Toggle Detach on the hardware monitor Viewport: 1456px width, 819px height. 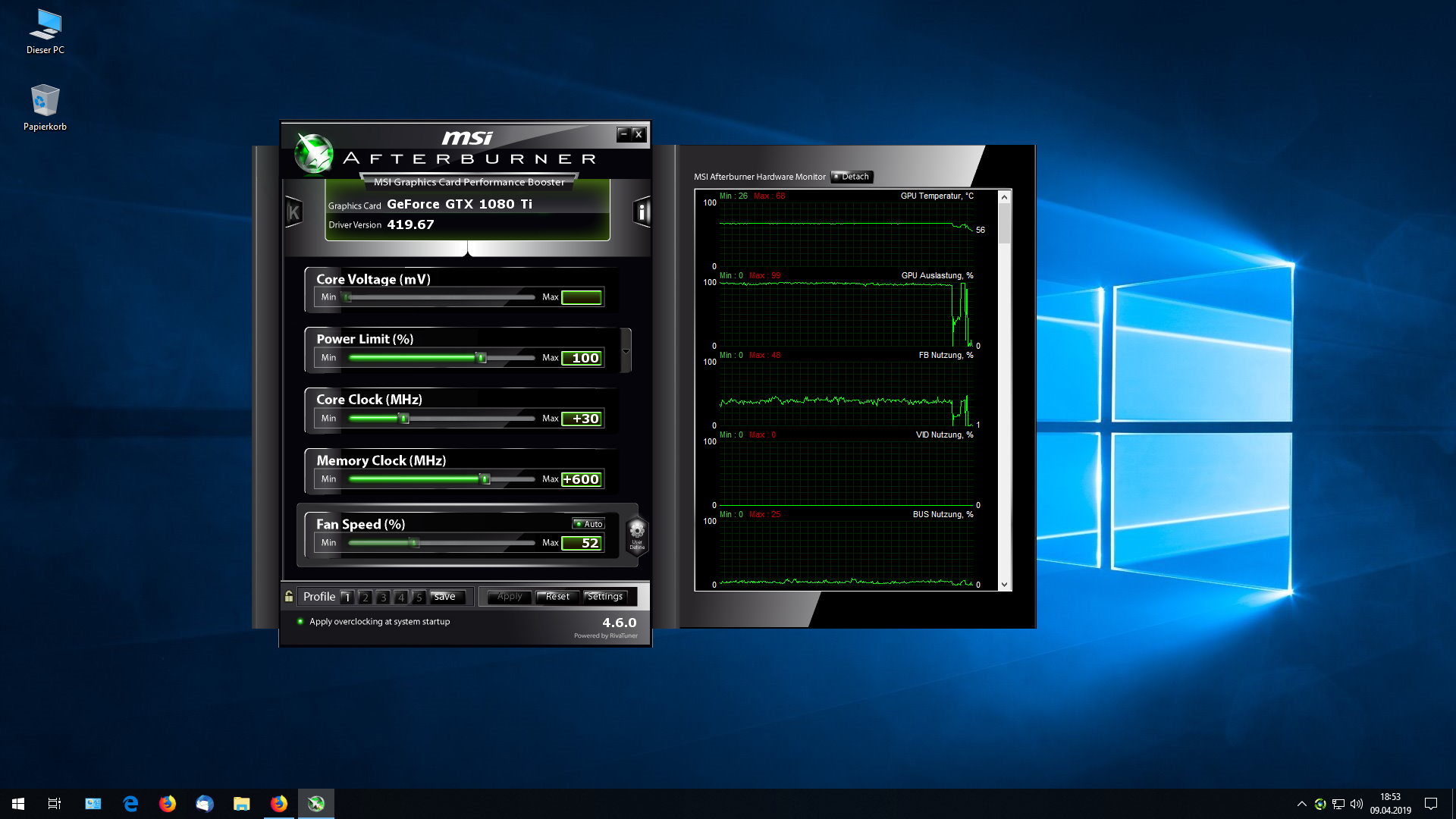click(x=852, y=177)
